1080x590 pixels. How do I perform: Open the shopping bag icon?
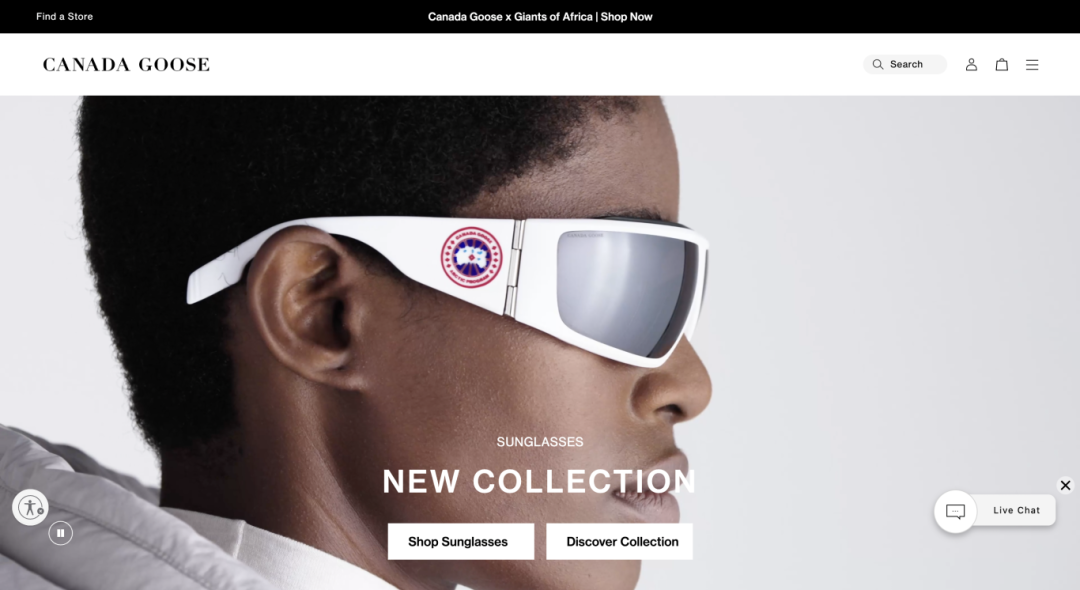(x=1001, y=64)
